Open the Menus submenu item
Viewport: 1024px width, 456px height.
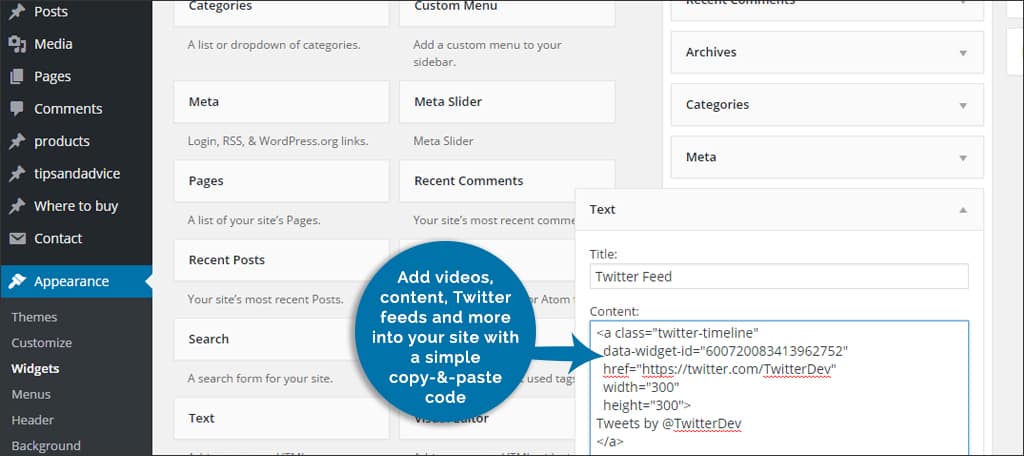(x=31, y=394)
